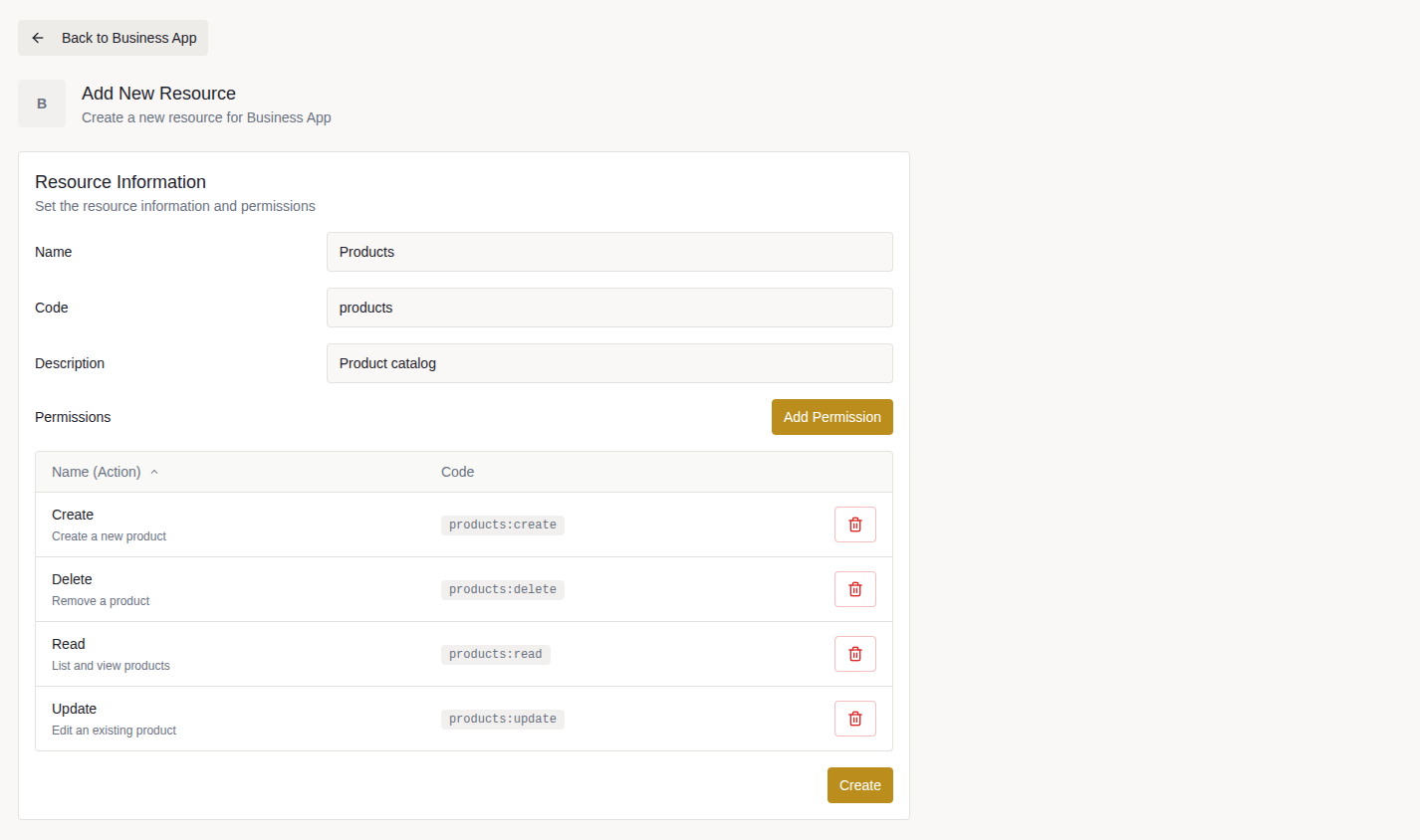The image size is (1420, 840).
Task: Click the Name (Action) column header text
Action: click(x=97, y=472)
